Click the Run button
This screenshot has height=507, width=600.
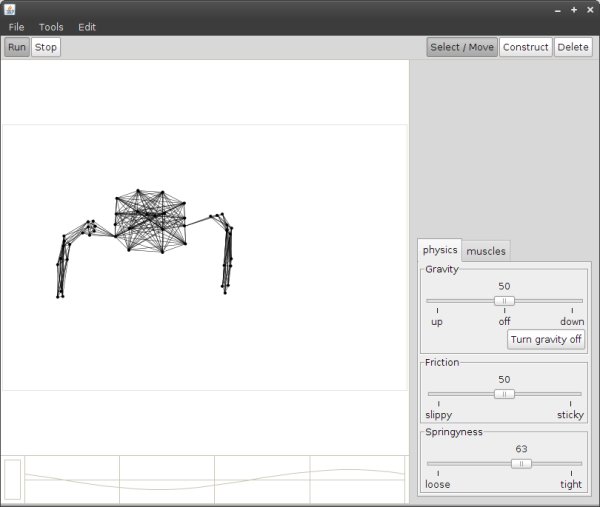click(x=17, y=47)
